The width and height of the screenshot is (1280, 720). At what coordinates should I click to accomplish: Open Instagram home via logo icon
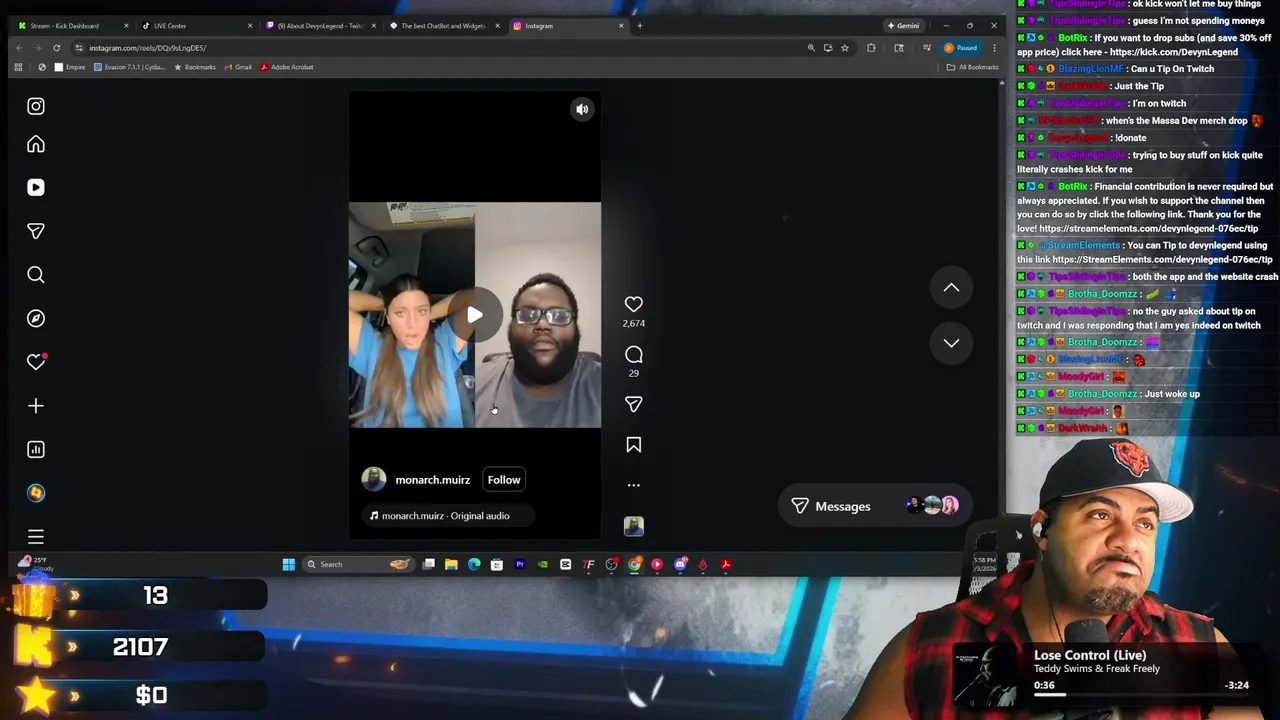(x=36, y=106)
